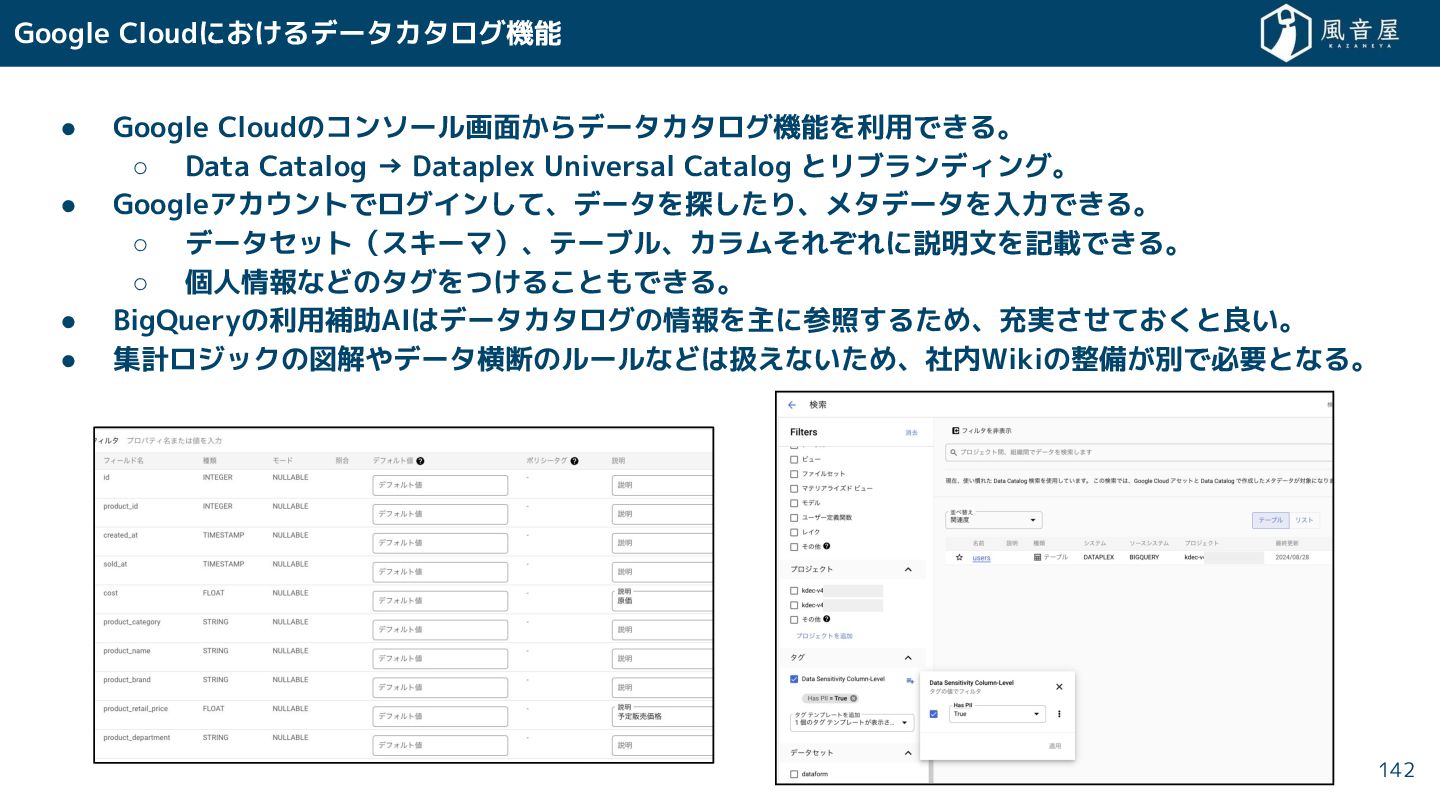The height and width of the screenshot is (810, 1440).
Task: Open the users table link
Action: point(981,558)
